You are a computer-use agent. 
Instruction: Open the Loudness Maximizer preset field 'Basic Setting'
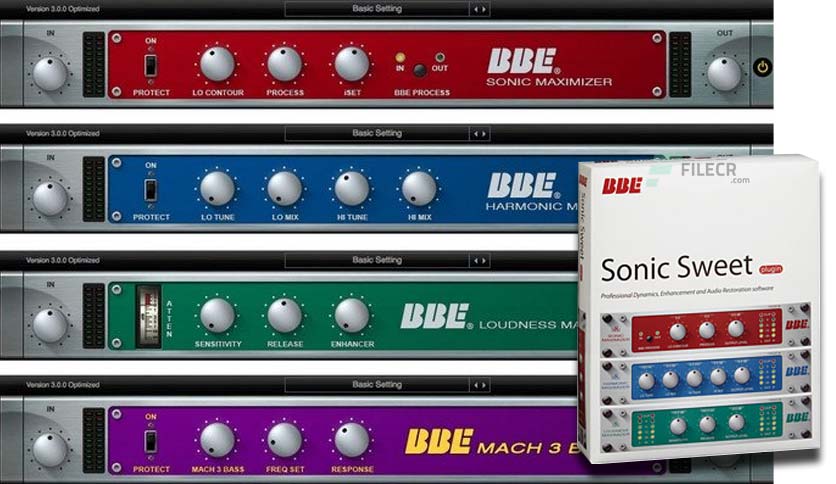pyautogui.click(x=377, y=260)
